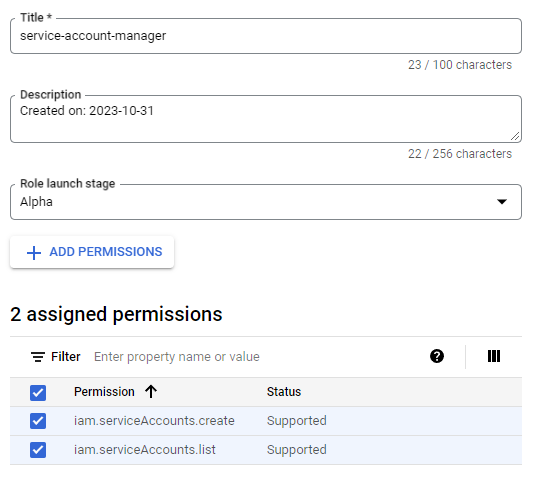This screenshot has height=481, width=533.
Task: Open the column display options icon
Action: tap(494, 356)
